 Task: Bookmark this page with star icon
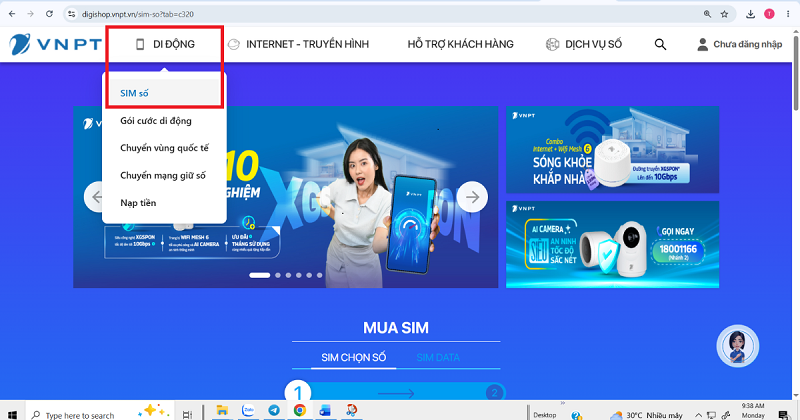(724, 14)
